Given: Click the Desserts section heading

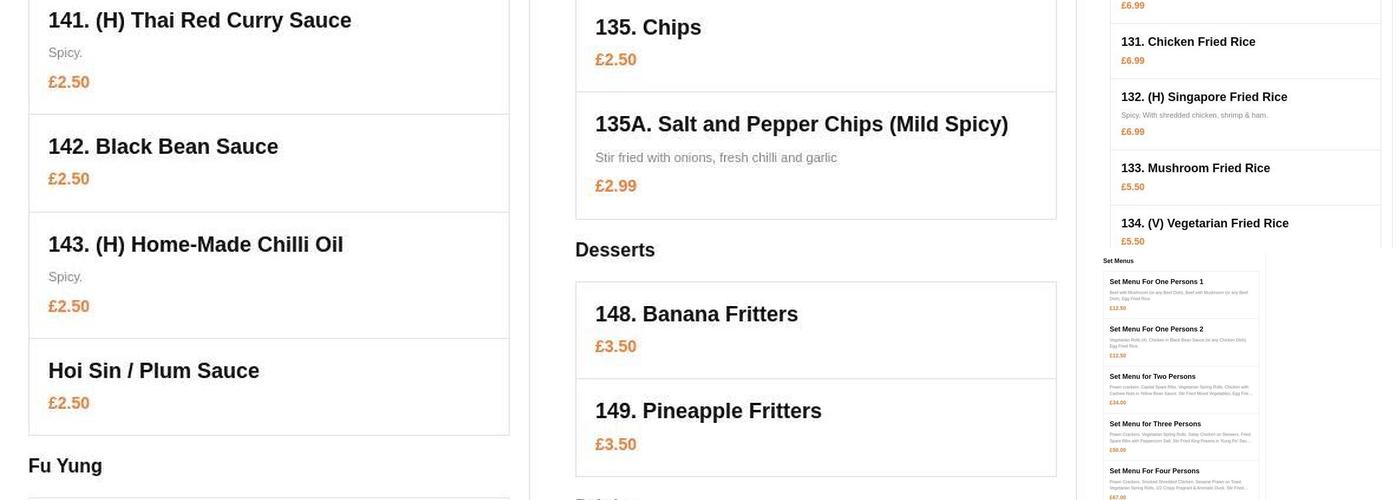Looking at the screenshot, I should pos(615,250).
